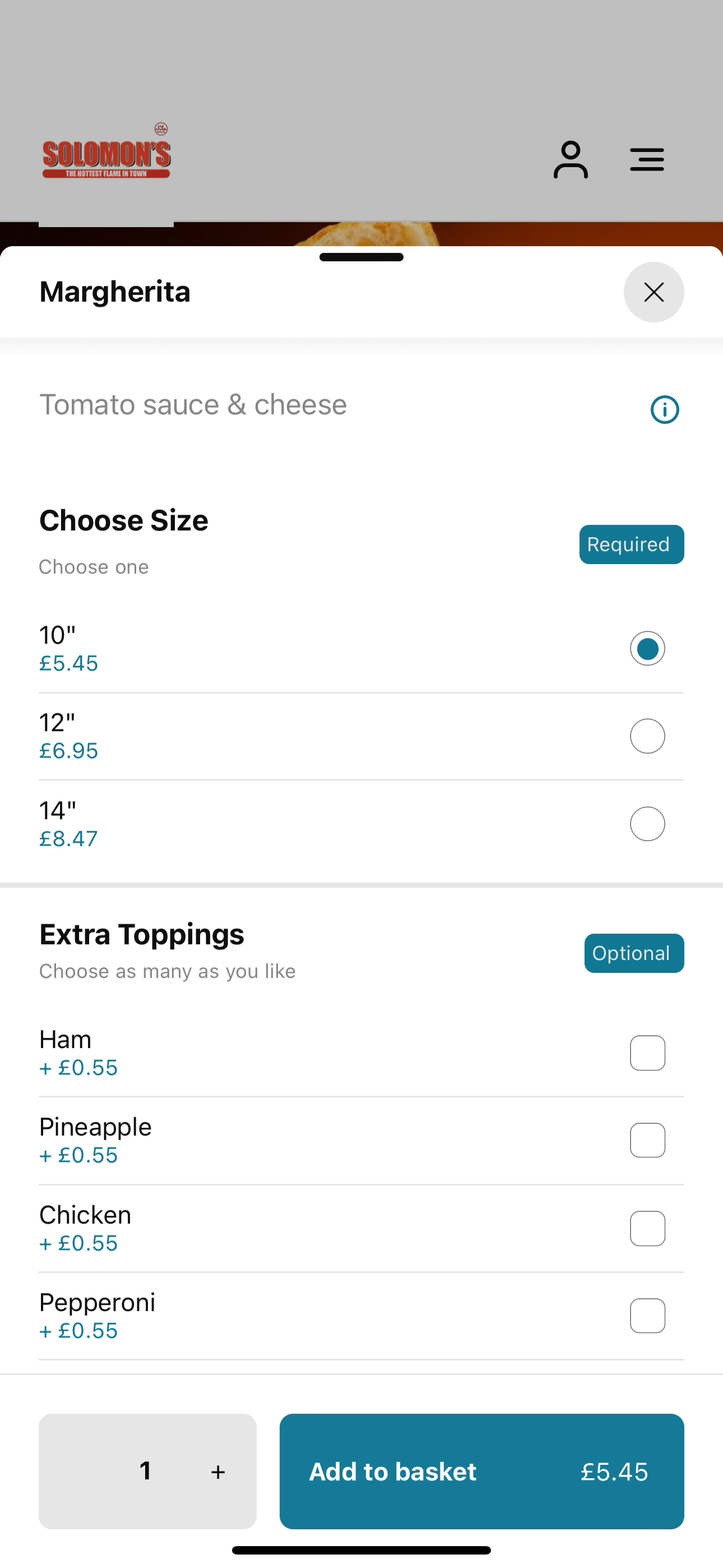Tap the quantity number 1
The height and width of the screenshot is (1568, 723).
tap(145, 1470)
